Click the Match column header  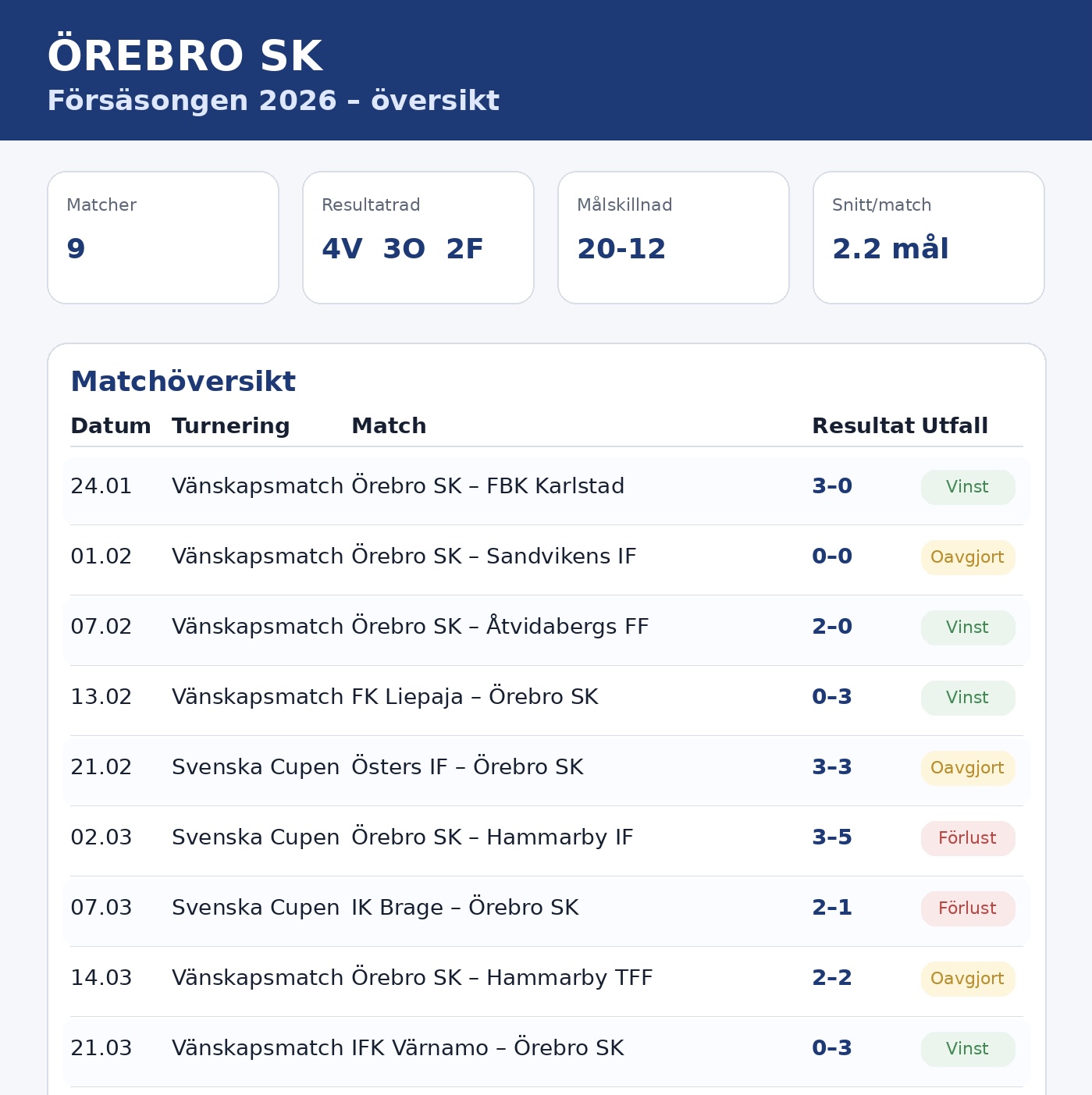click(x=389, y=426)
